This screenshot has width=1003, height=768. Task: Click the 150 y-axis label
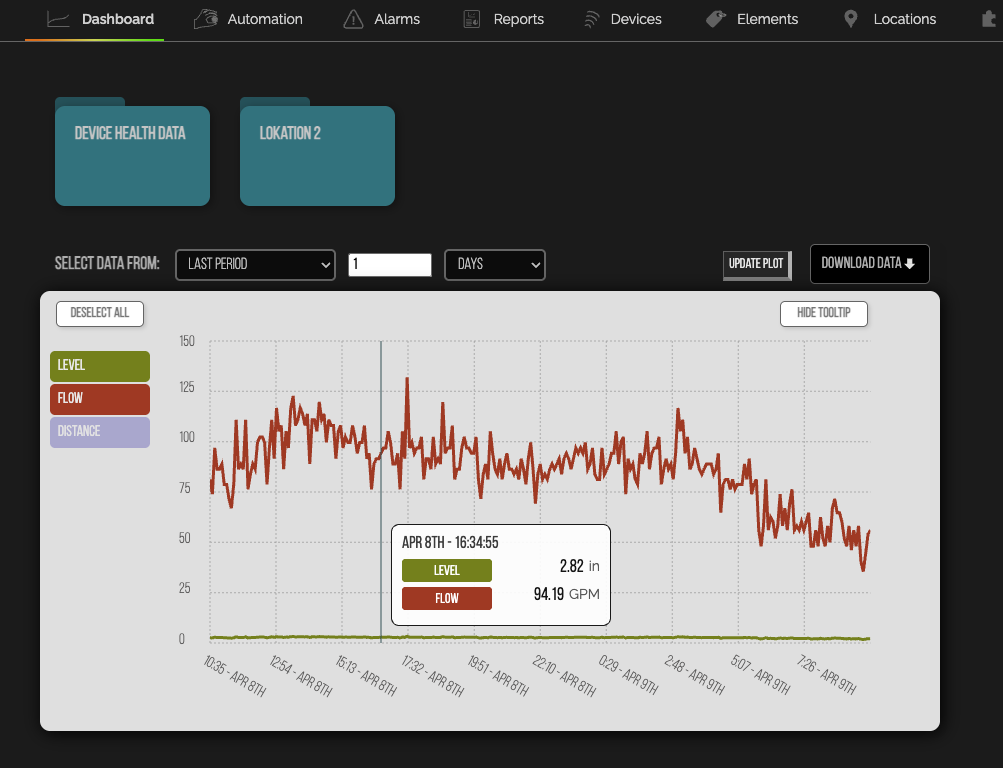pyautogui.click(x=187, y=341)
